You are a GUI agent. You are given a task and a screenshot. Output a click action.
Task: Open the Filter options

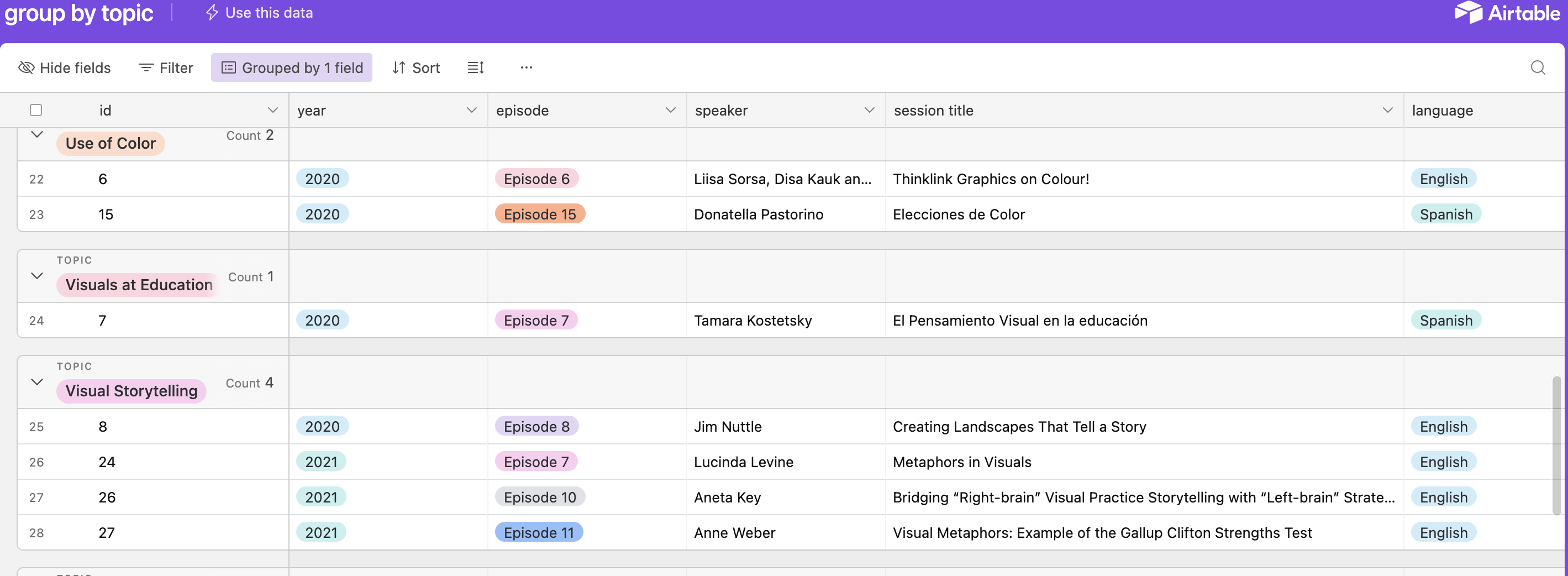tap(166, 67)
